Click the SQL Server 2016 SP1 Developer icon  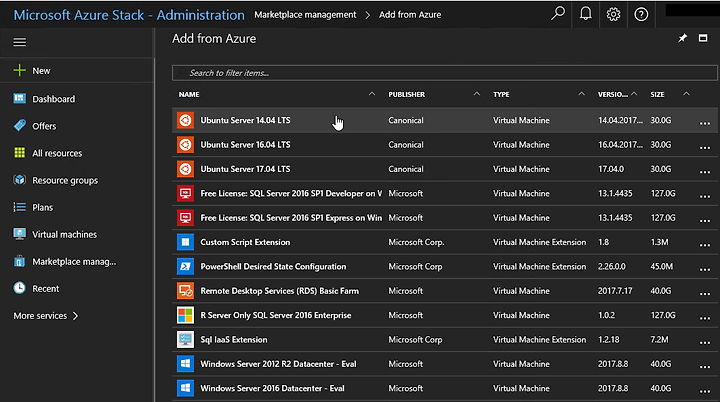(x=186, y=193)
